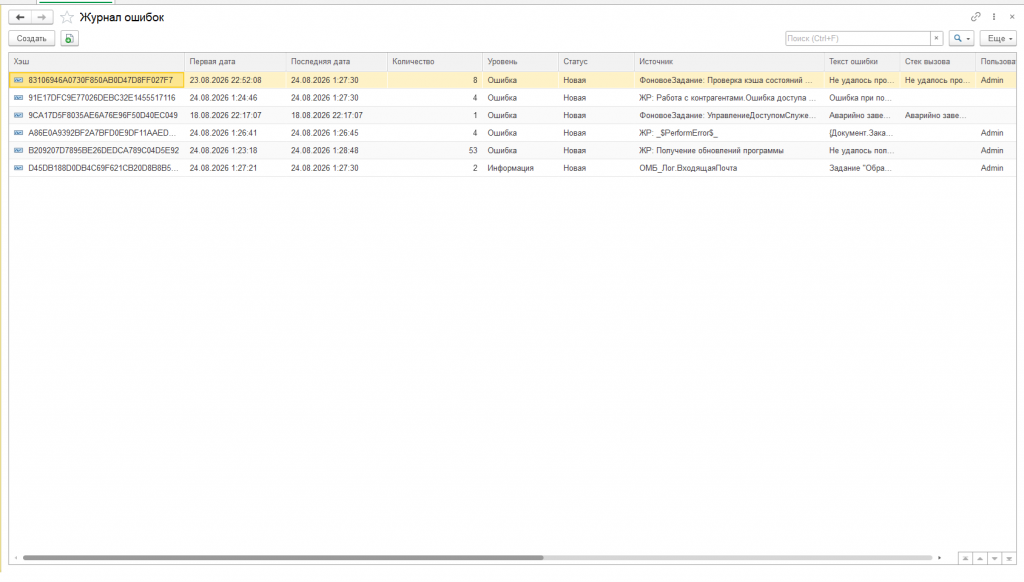Open the magnifier search dropdown
This screenshot has width=1024, height=582.
tap(961, 39)
